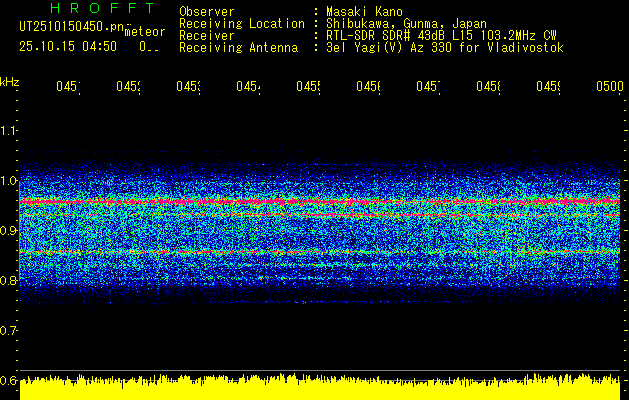This screenshot has width=629, height=400.
Task: Click the 1.1 frequency axis label
Action: pyautogui.click(x=8, y=131)
